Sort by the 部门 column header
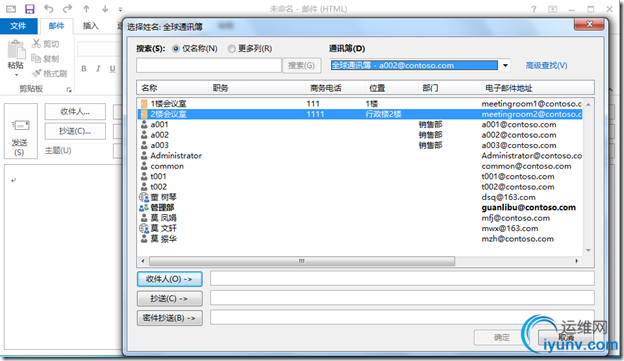Image resolution: width=624 pixels, height=361 pixels. (x=450, y=88)
